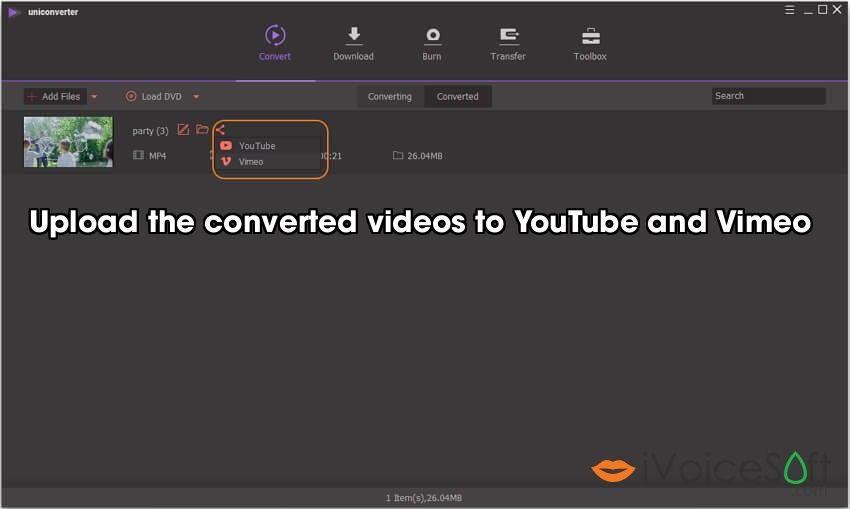Maximize the uniconverter window
This screenshot has width=850, height=509.
pyautogui.click(x=822, y=10)
